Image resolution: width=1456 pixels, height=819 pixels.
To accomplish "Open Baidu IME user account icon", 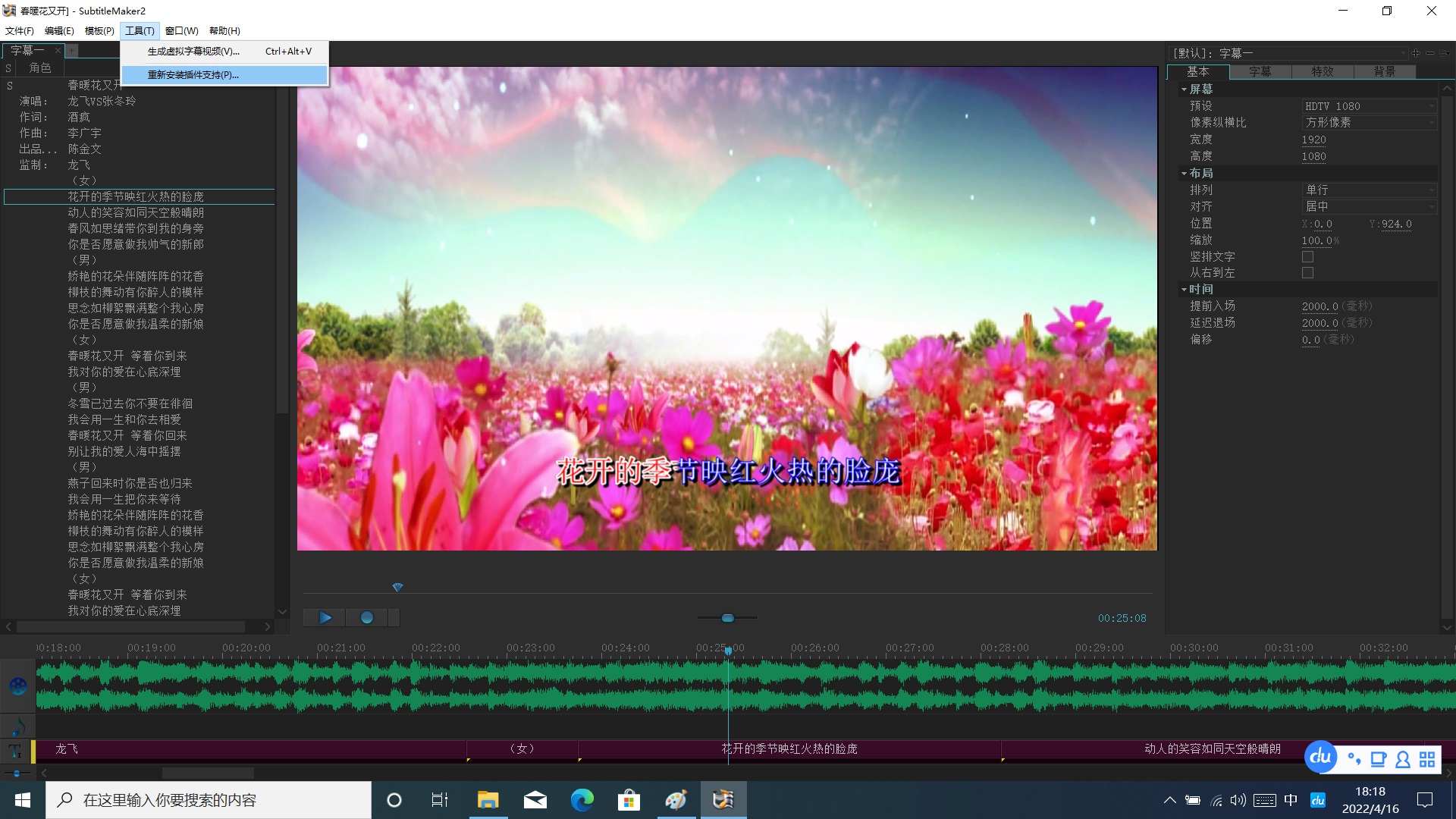I will coord(1403,759).
